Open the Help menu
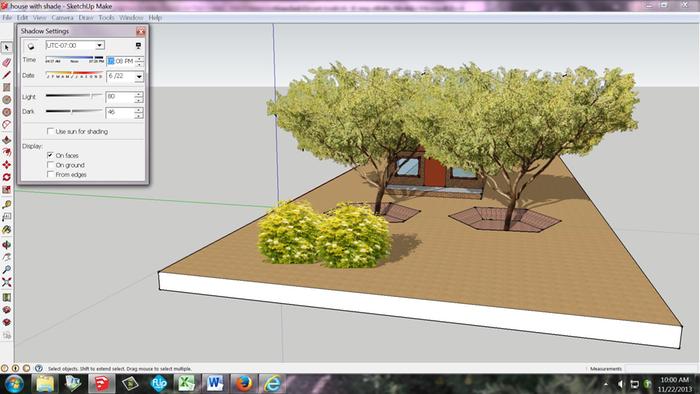The image size is (700, 394). coord(155,18)
